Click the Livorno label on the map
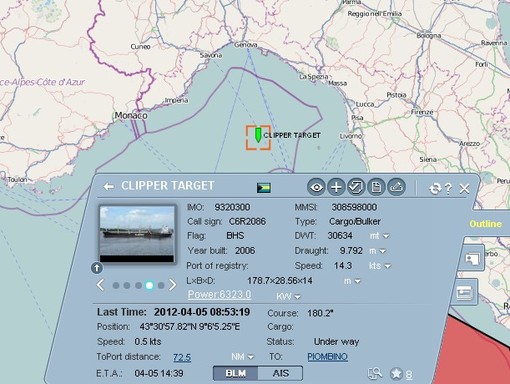Screen dimensions: 510x384 click(x=351, y=136)
